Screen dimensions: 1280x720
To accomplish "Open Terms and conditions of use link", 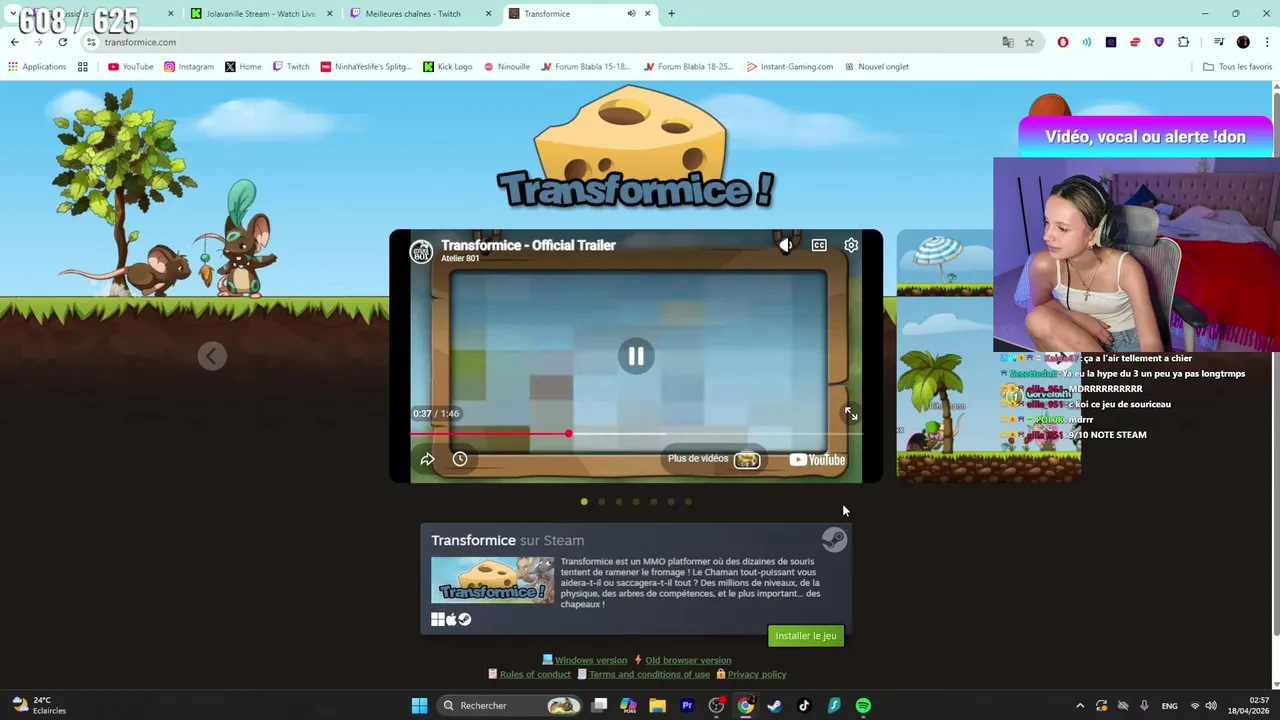I will click(x=649, y=674).
